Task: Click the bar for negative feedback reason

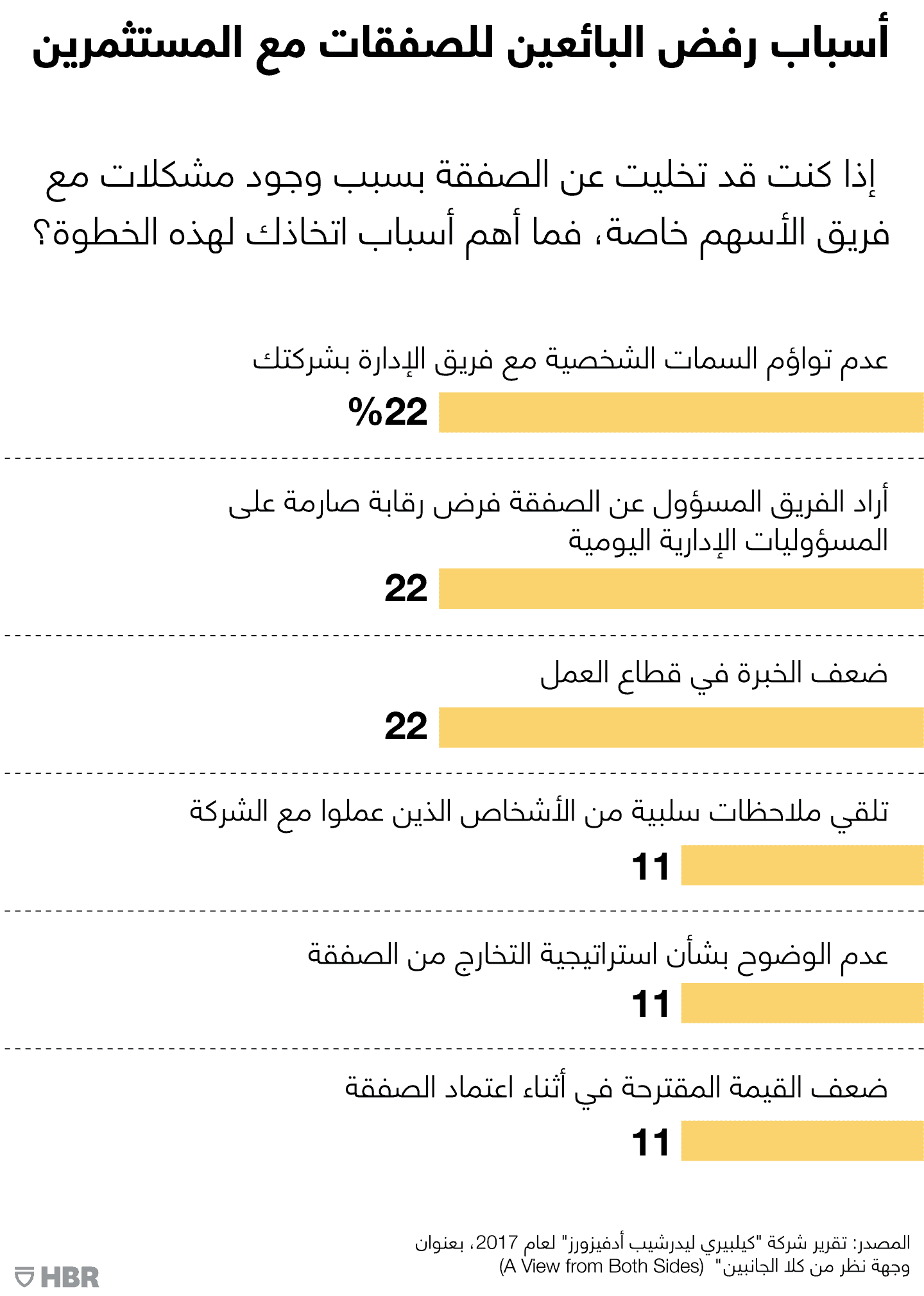Action: click(802, 865)
